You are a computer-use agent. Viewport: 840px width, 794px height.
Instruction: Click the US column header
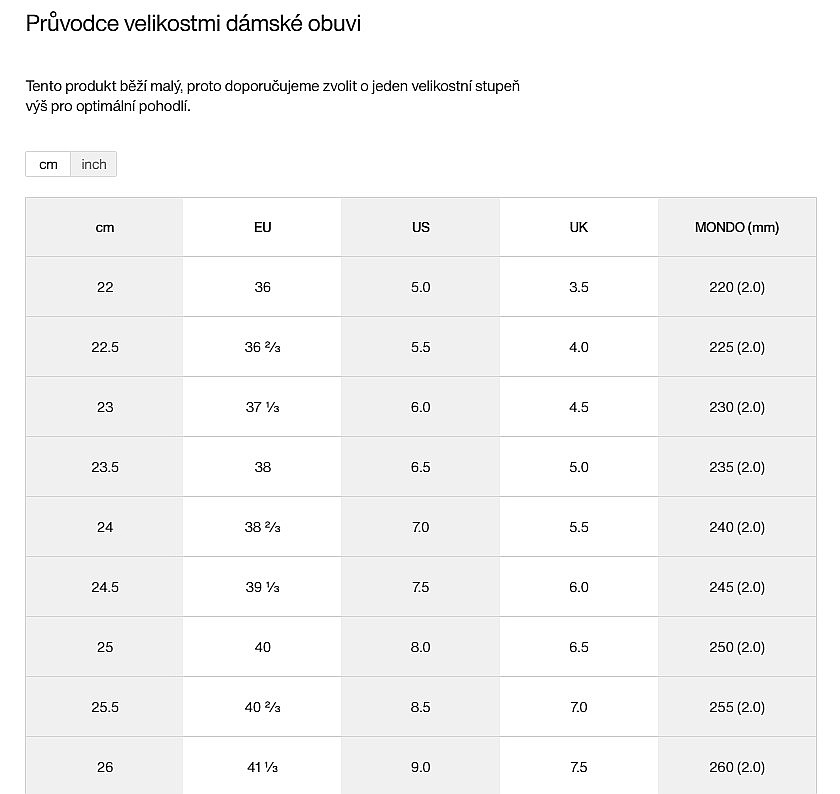pos(420,227)
